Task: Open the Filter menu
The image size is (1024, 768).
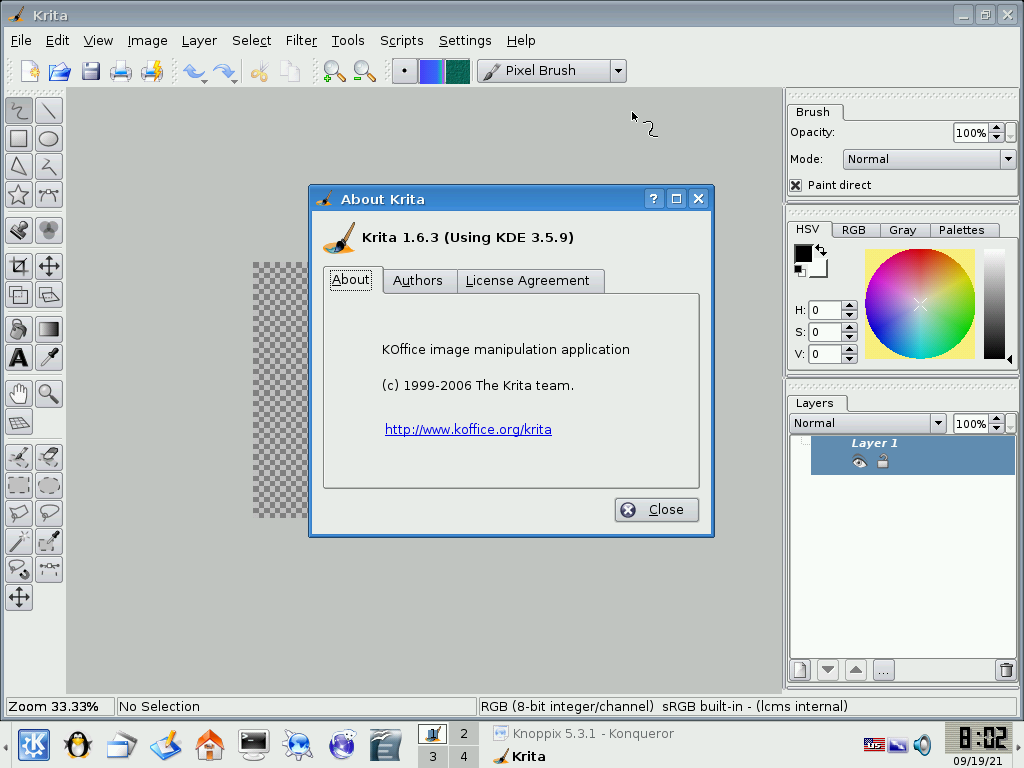Action: pyautogui.click(x=301, y=41)
